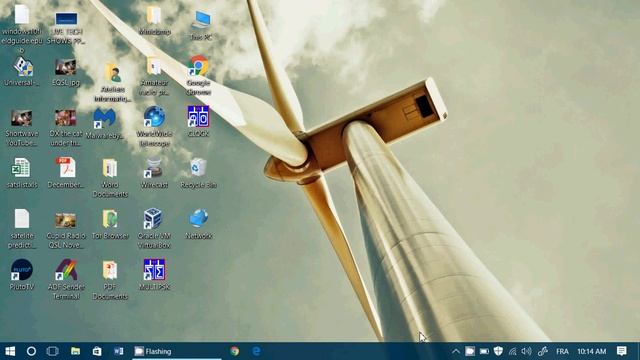
Task: Select the Recycle Bin
Action: point(198,173)
